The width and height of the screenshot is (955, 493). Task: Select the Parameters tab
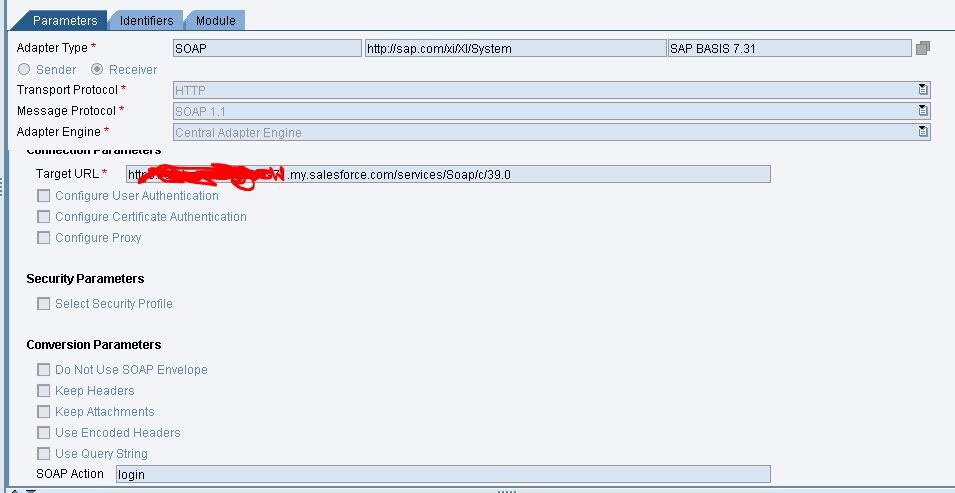click(x=65, y=20)
